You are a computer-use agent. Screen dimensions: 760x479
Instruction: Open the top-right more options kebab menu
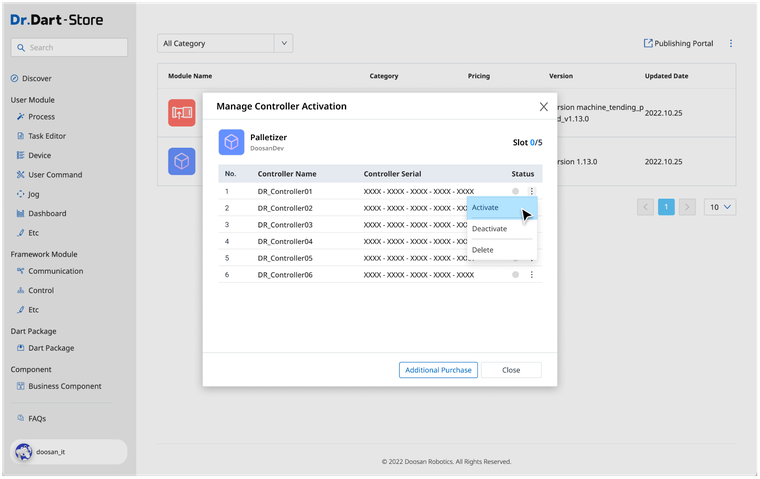(731, 44)
